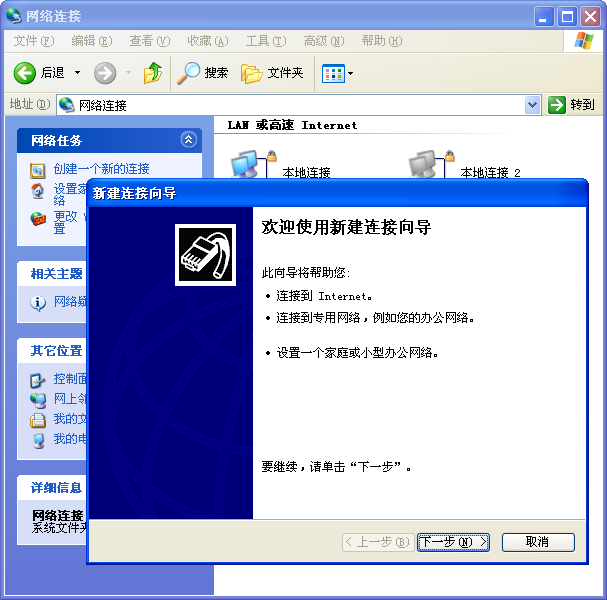Click 下一步 button in the wizard
This screenshot has height=600, width=607.
point(453,542)
